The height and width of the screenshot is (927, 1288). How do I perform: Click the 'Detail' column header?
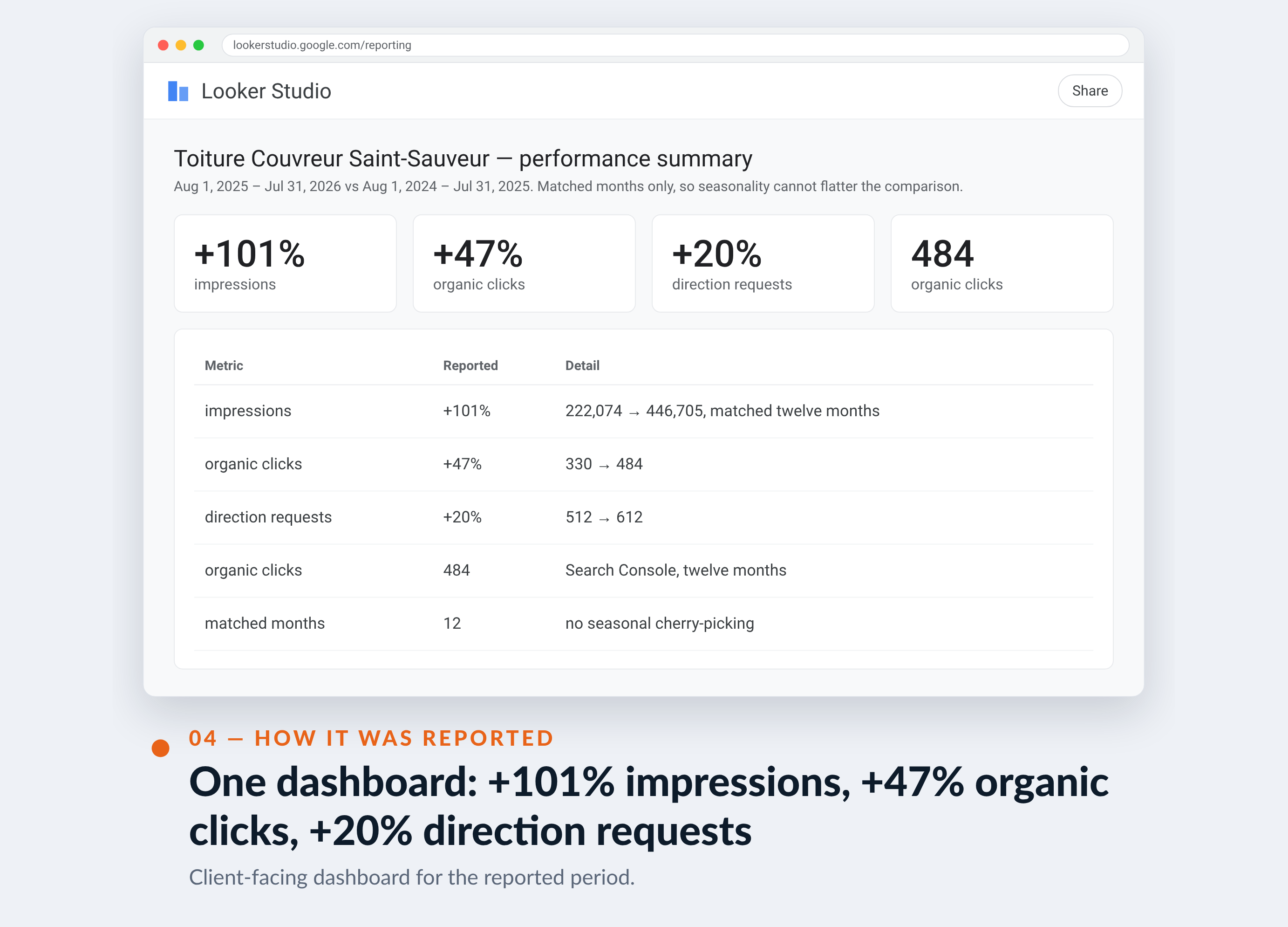pyautogui.click(x=582, y=365)
